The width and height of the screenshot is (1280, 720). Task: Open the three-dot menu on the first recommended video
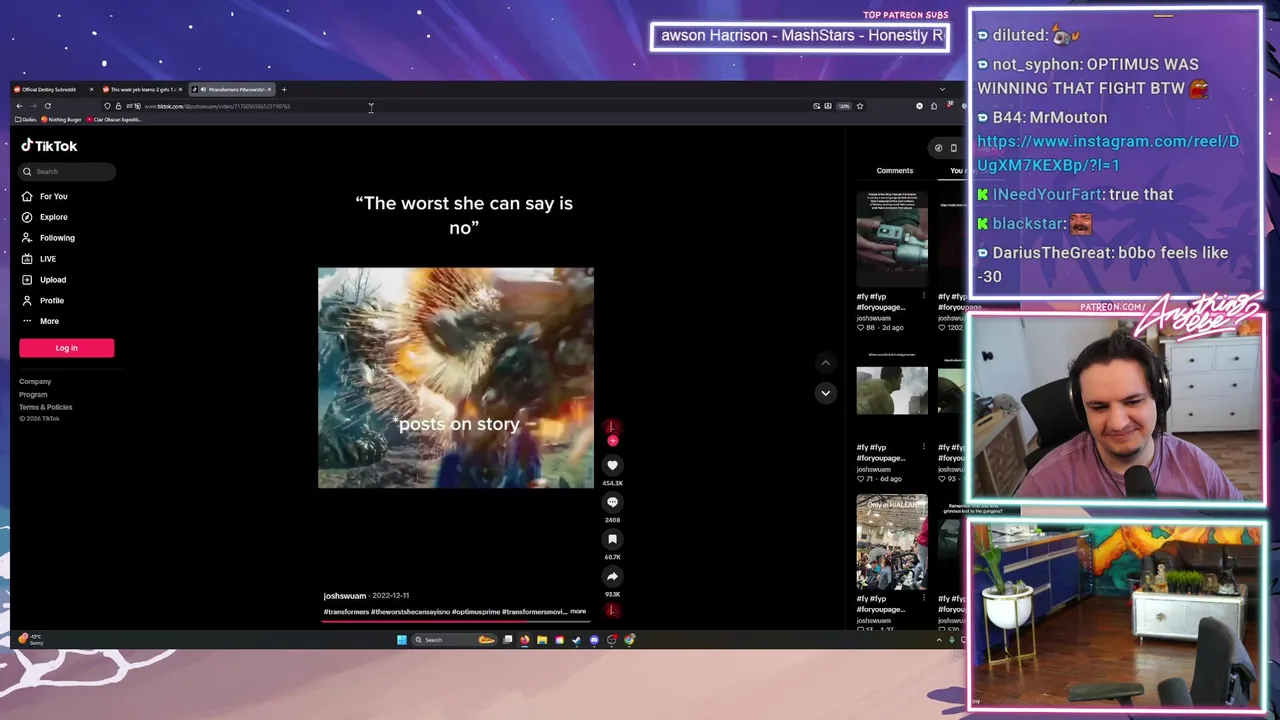pos(923,296)
